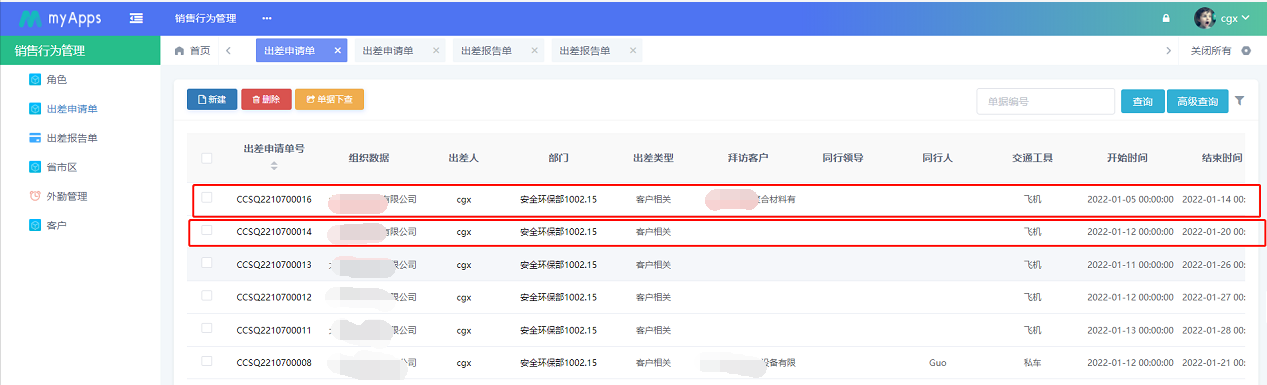
Task: Click cell CCSQ2210700014
Action: (x=274, y=231)
